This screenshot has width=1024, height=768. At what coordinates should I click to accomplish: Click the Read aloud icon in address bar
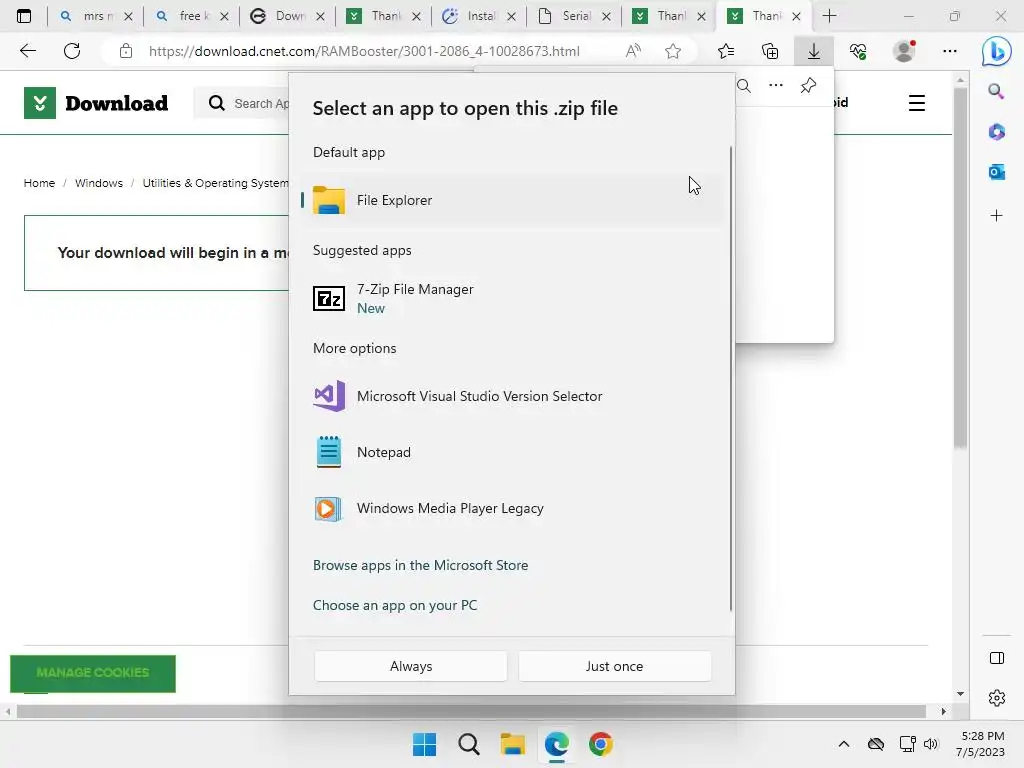633,51
